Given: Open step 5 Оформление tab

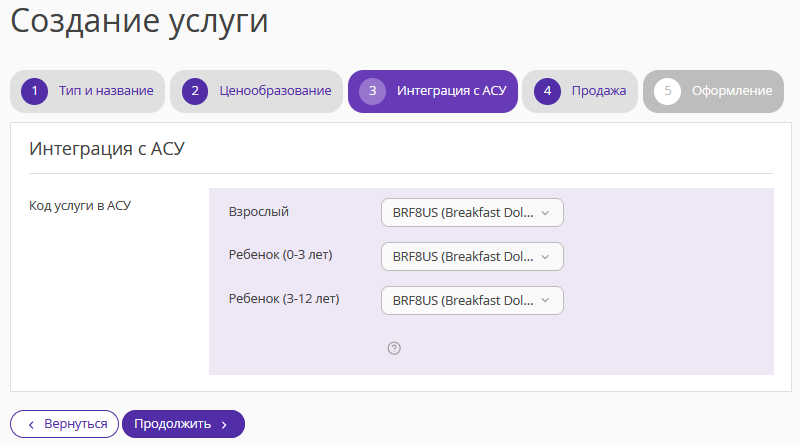Looking at the screenshot, I should click(713, 91).
